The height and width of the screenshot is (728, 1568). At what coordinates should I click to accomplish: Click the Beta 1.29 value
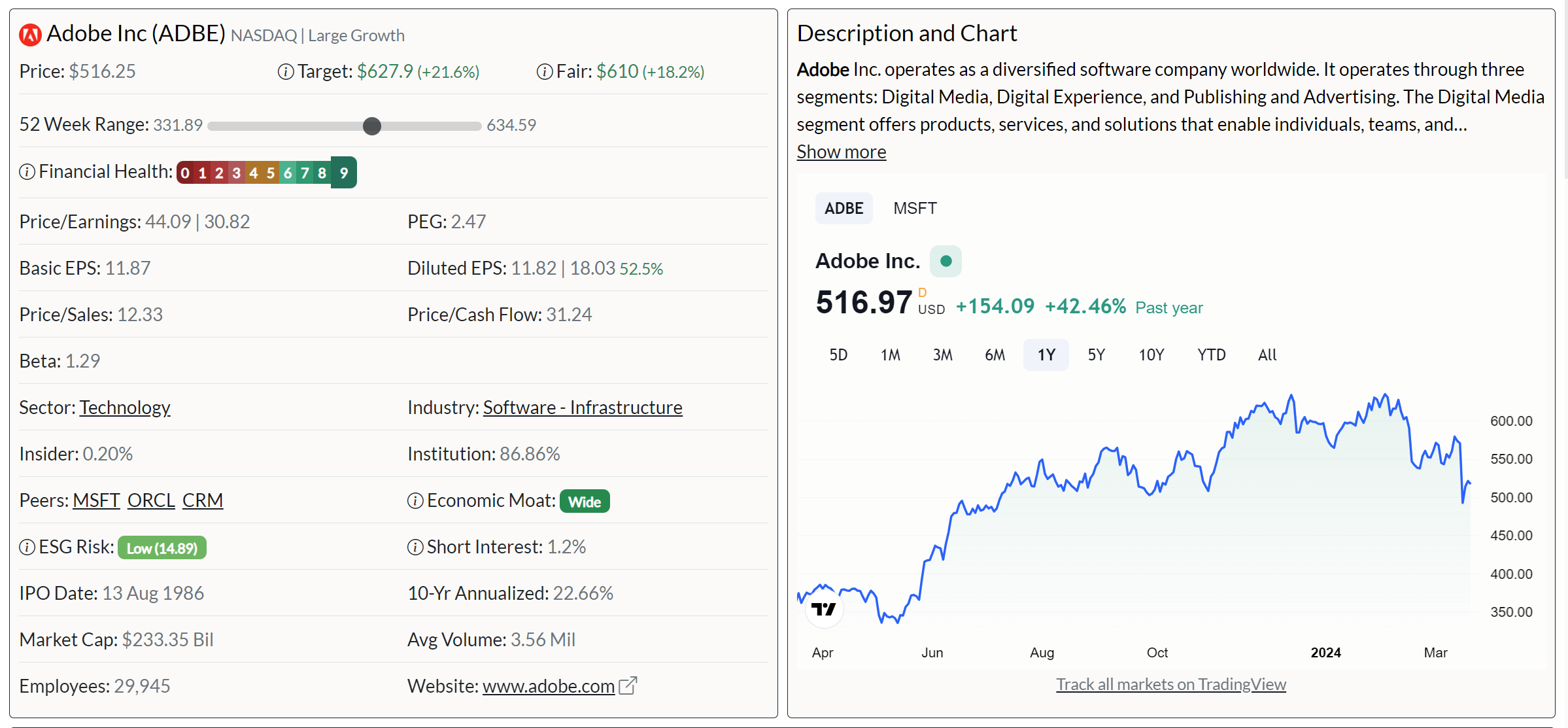pyautogui.click(x=82, y=361)
